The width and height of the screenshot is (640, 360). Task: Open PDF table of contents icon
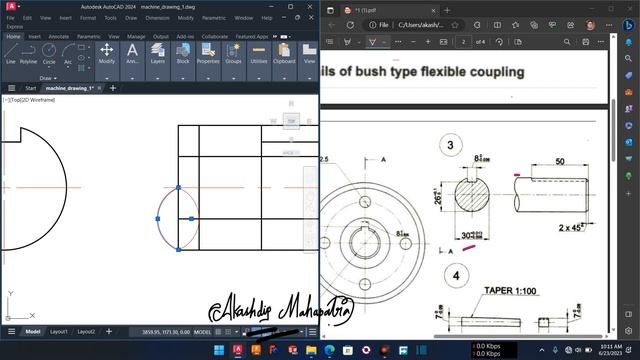click(x=329, y=42)
